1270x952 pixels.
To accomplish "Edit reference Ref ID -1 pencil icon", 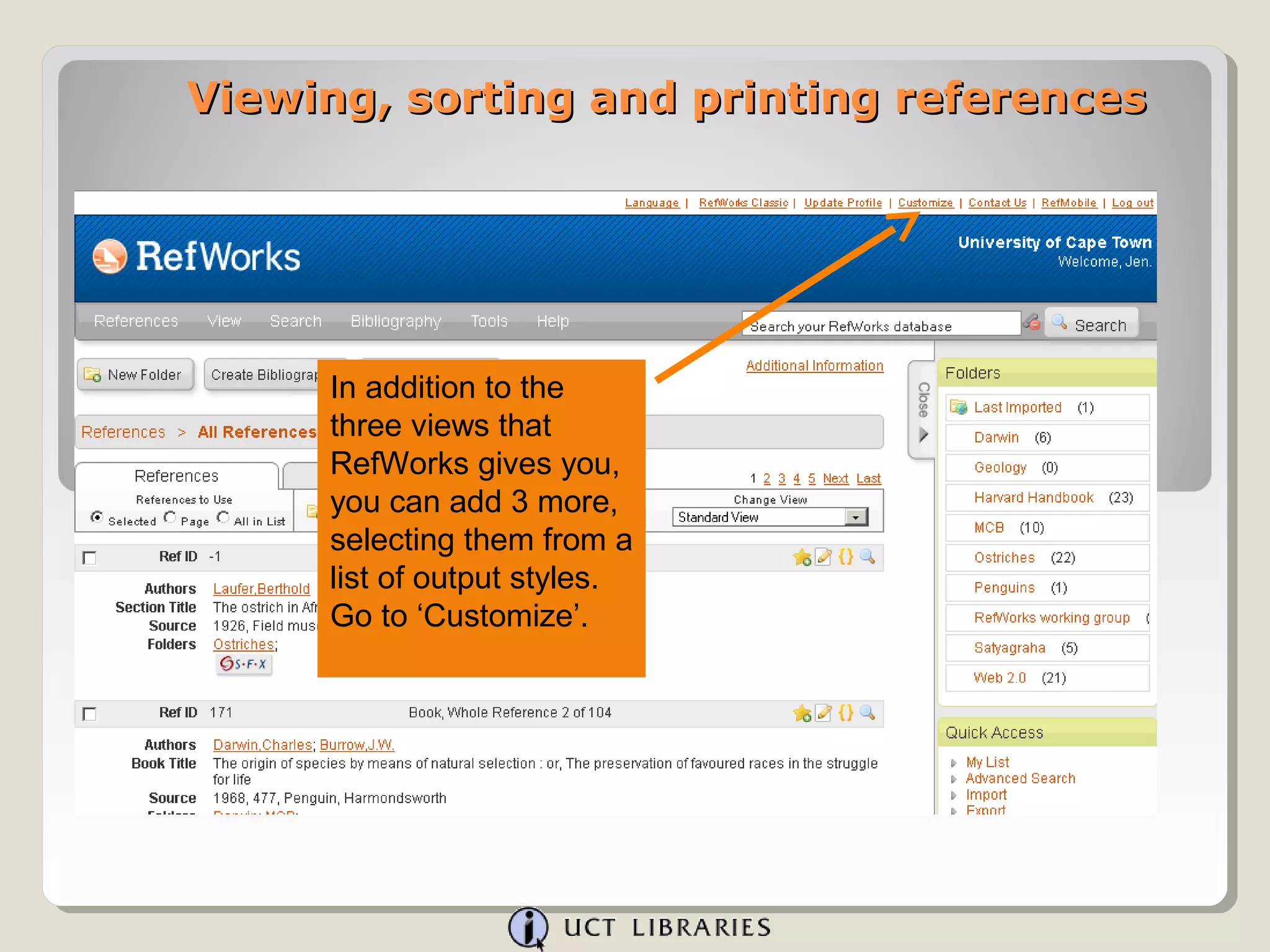I will coord(824,557).
